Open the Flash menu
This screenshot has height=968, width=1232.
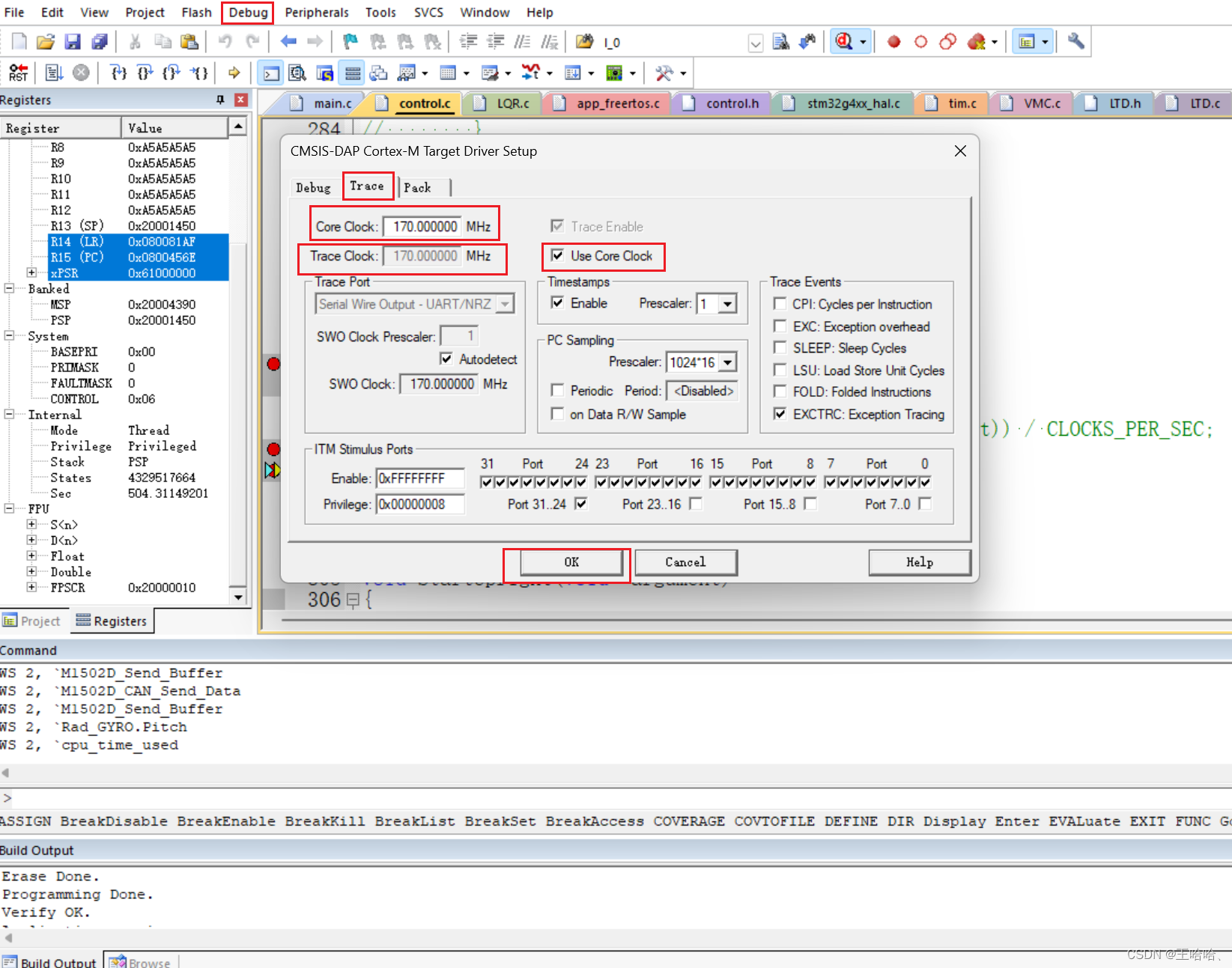(196, 12)
